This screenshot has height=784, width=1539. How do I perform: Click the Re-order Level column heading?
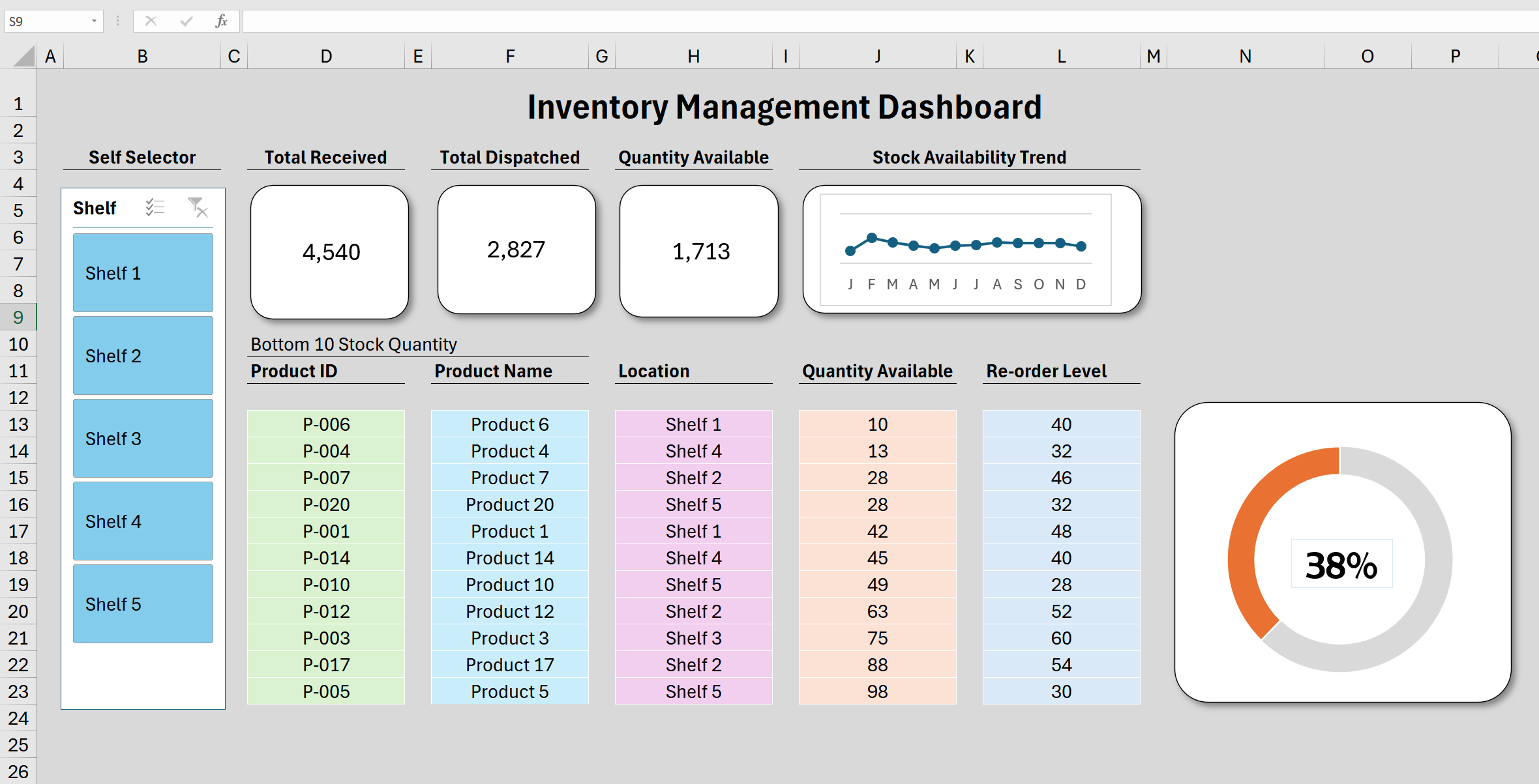tap(1047, 371)
